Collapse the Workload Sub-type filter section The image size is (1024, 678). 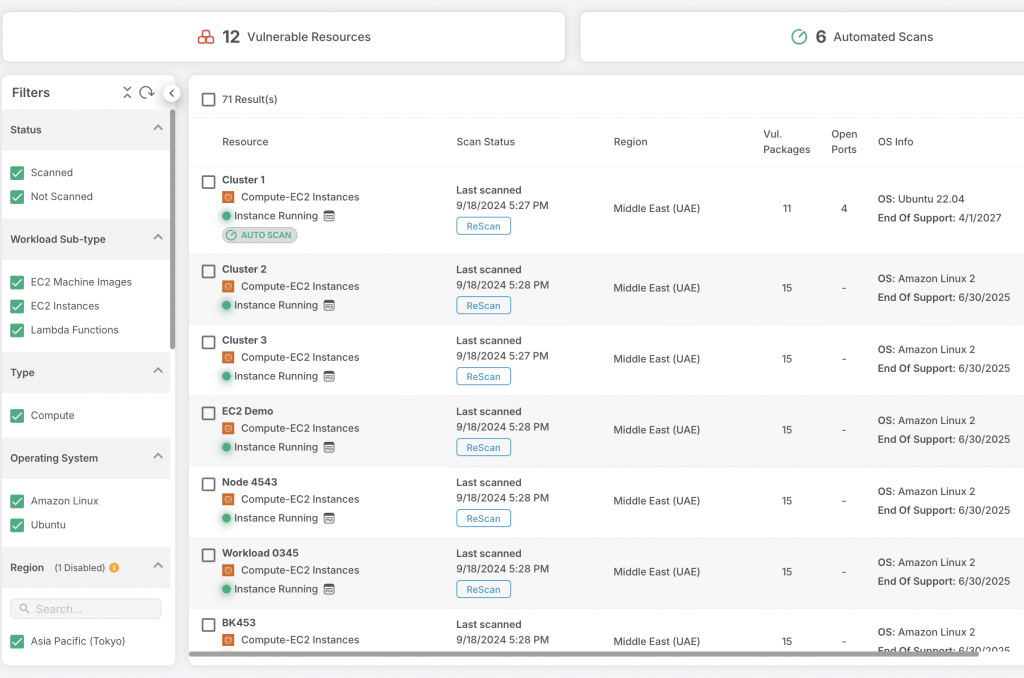pyautogui.click(x=157, y=238)
